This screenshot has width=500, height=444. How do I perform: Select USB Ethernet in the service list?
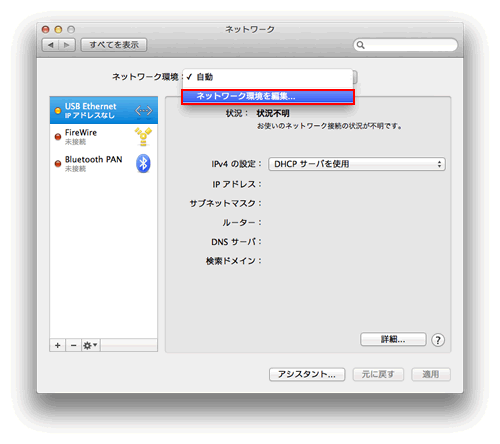point(104,110)
